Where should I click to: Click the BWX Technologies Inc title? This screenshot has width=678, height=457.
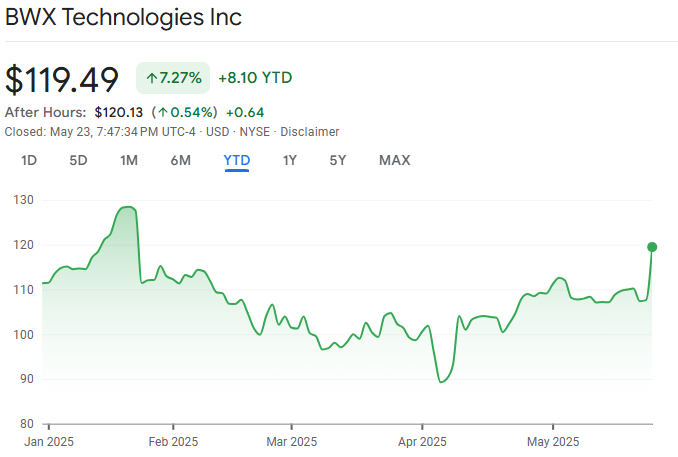coord(123,17)
